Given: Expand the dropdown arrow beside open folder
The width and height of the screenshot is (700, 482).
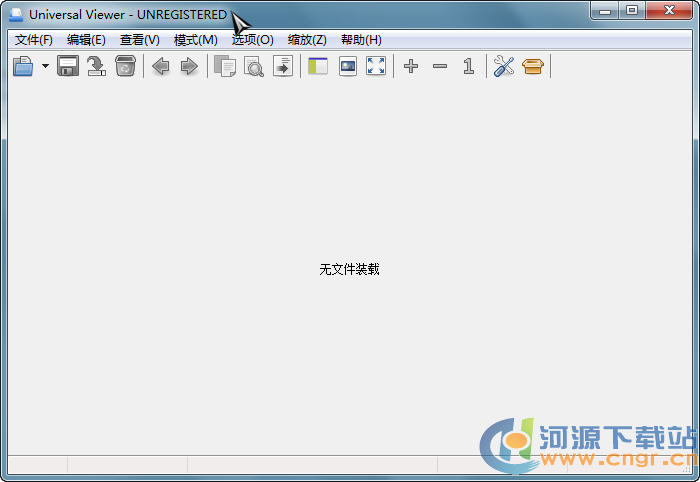Looking at the screenshot, I should [x=45, y=67].
